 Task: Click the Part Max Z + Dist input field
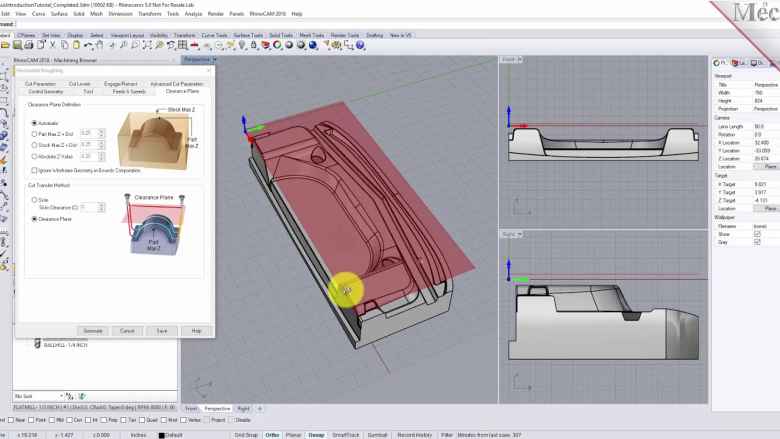(86, 133)
